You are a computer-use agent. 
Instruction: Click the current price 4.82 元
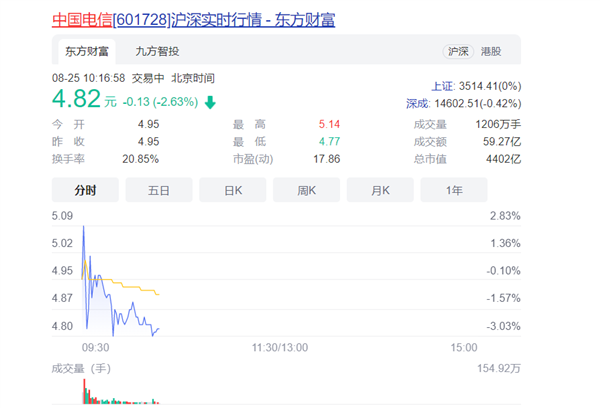[x=84, y=99]
